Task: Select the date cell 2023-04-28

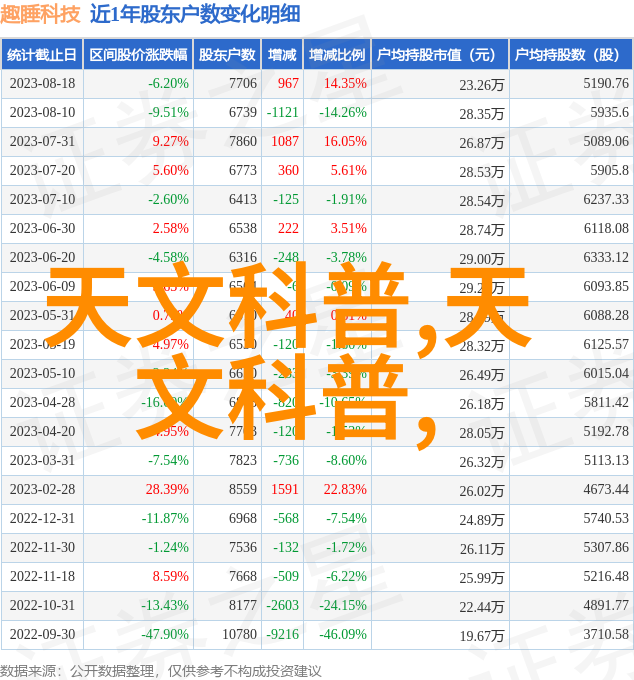Action: [42, 402]
